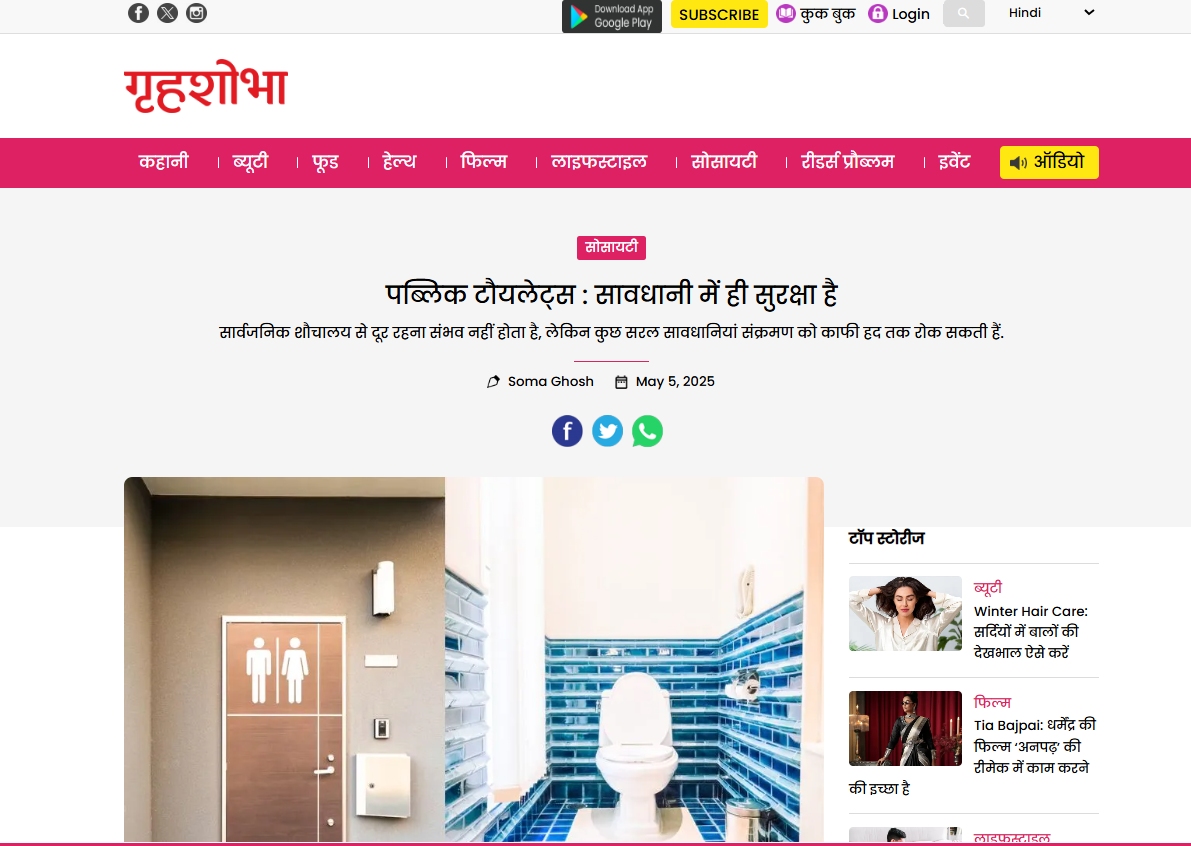Expand the Hindi language dropdown
1191x846 pixels.
click(x=1051, y=13)
